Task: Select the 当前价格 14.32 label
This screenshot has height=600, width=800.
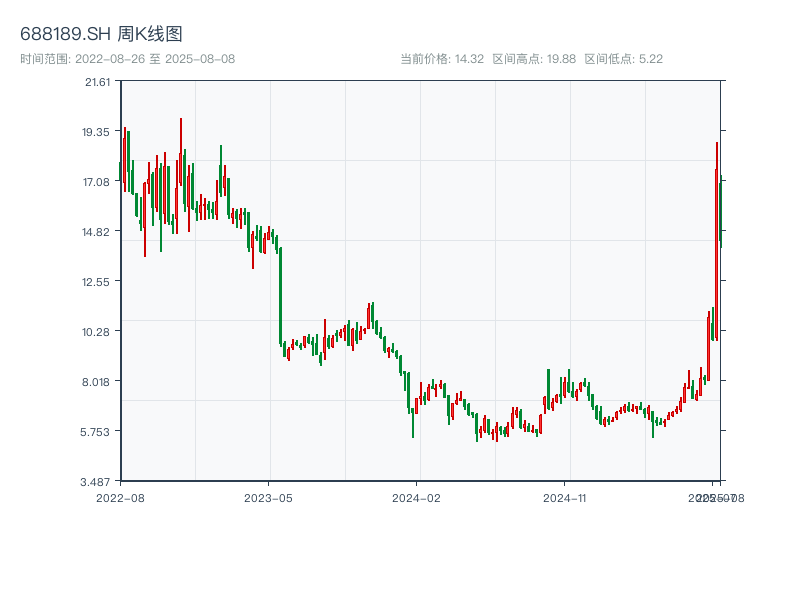Action: click(x=441, y=59)
